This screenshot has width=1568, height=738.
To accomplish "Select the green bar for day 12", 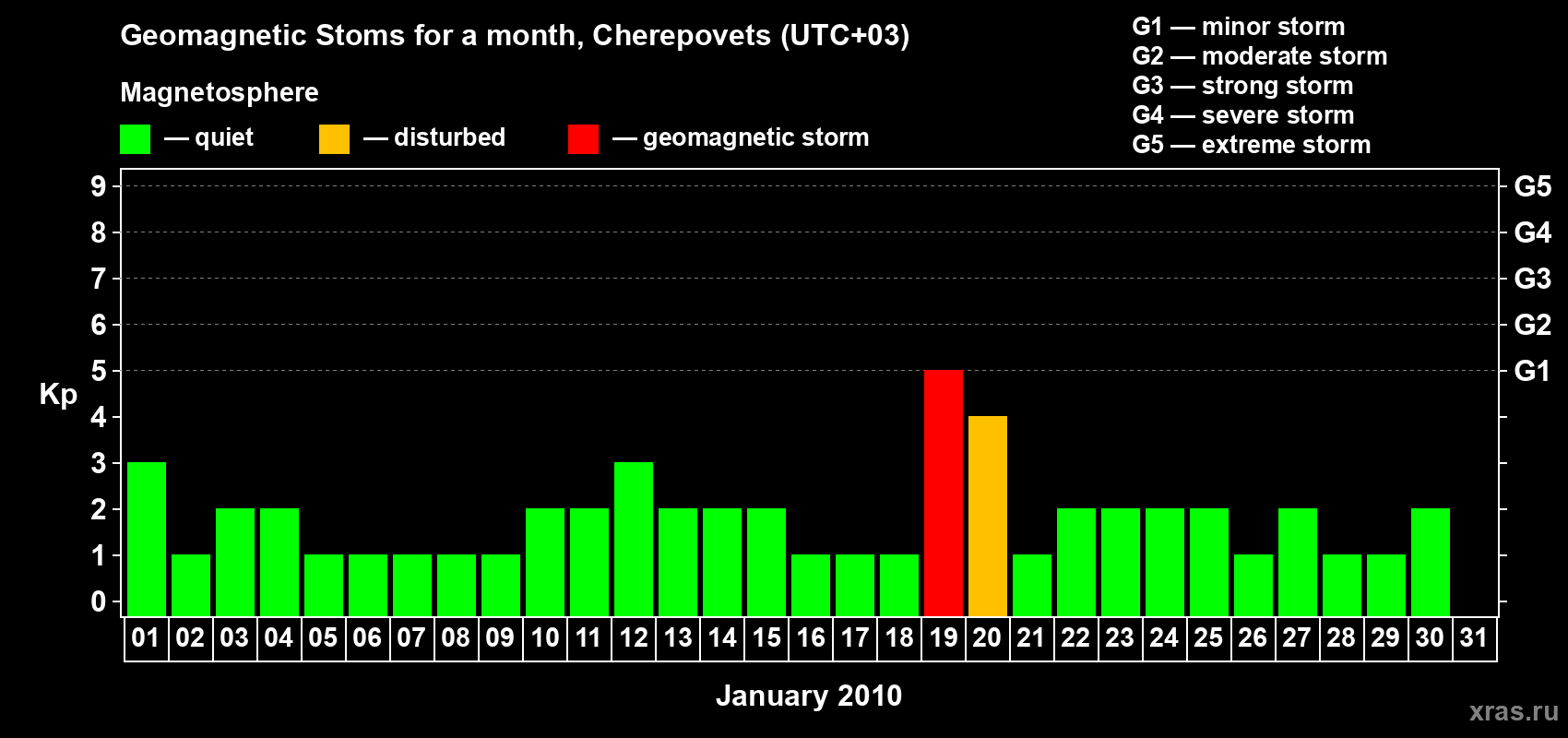I will click(634, 539).
